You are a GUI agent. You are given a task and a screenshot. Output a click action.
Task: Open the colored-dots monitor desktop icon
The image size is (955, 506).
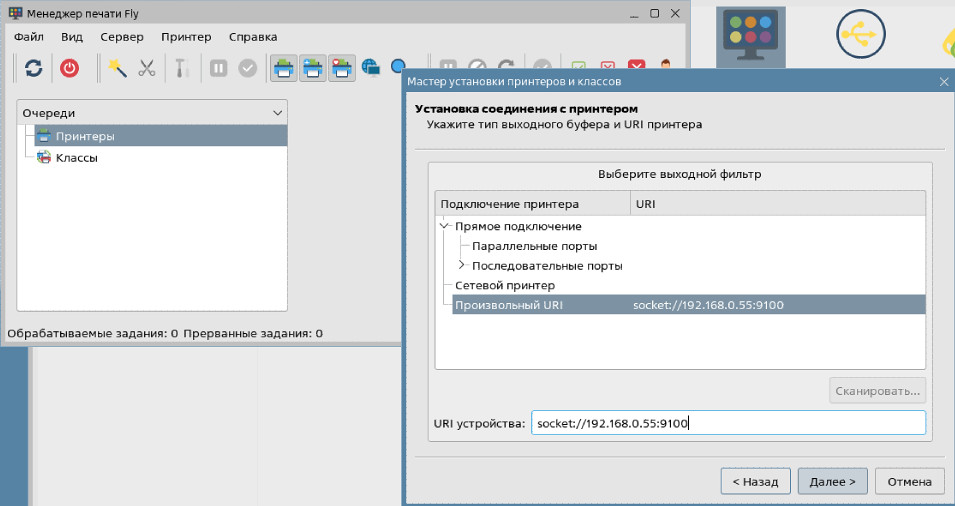point(757,34)
